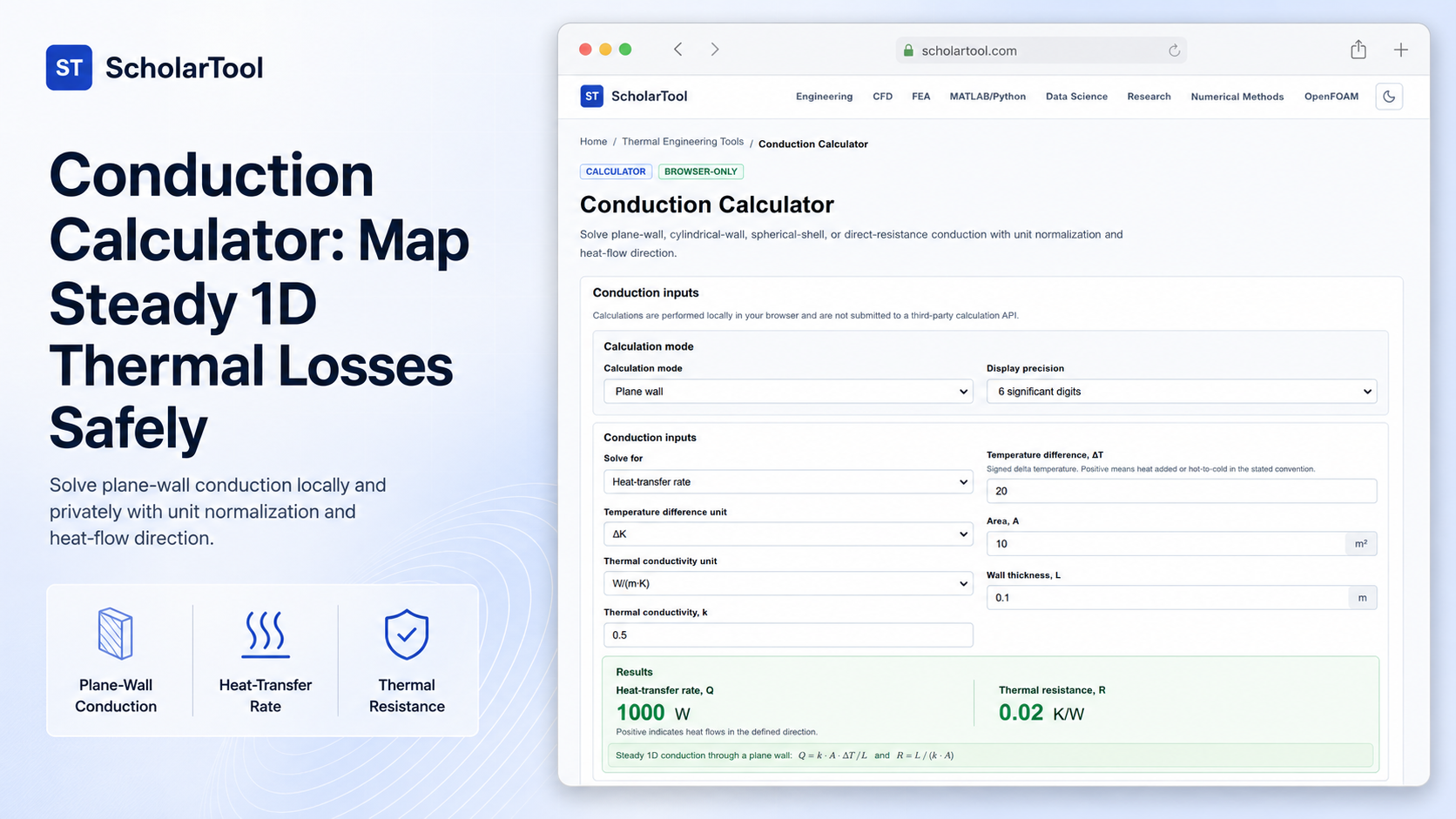Open the FEA nav menu item
This screenshot has height=819, width=1456.
pos(920,97)
